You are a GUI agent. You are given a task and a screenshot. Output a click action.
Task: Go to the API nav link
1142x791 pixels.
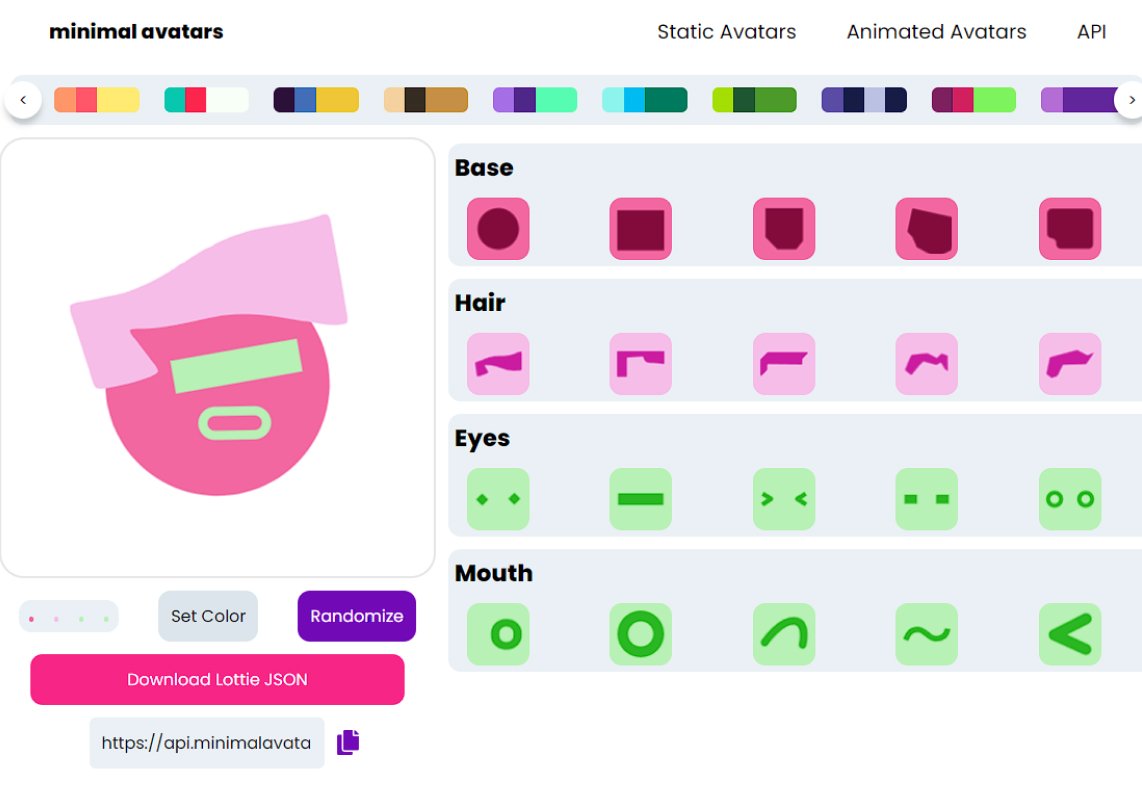[x=1091, y=32]
